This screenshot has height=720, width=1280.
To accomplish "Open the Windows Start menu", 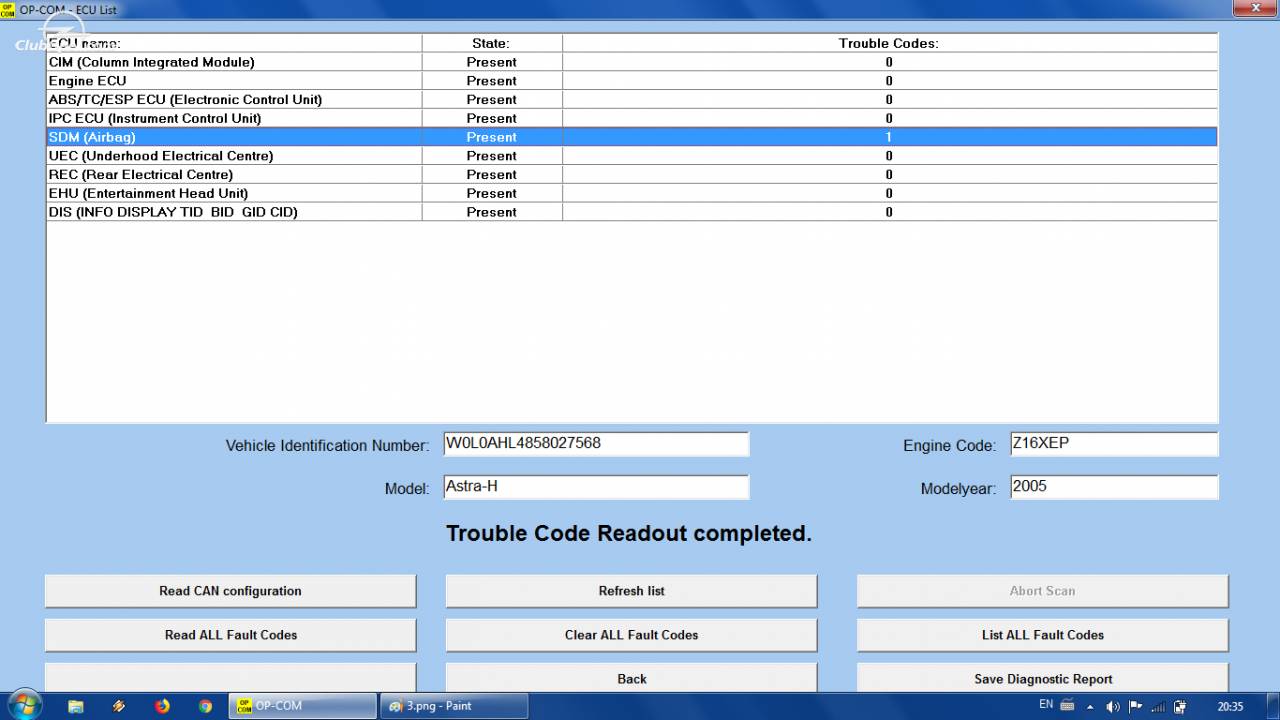I will point(24,705).
